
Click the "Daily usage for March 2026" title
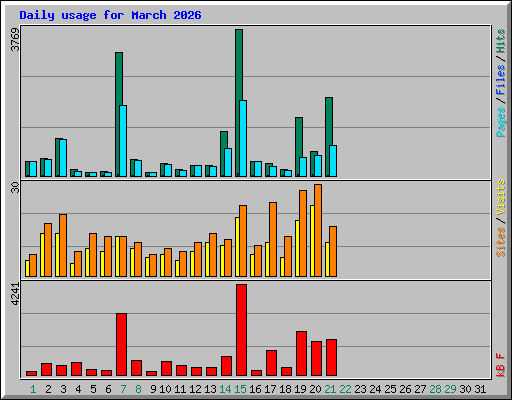[110, 15]
